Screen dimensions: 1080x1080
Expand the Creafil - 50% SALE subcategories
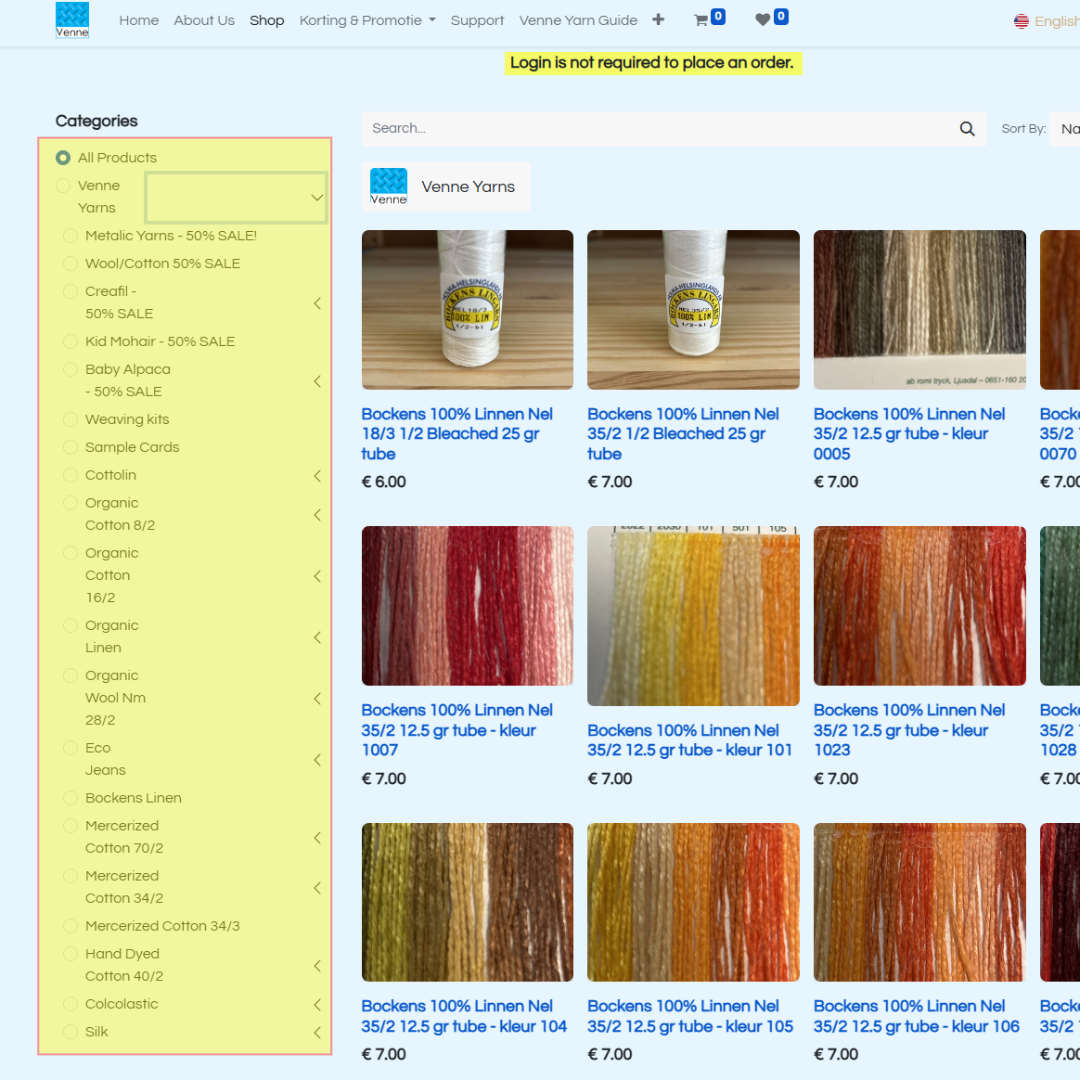318,303
